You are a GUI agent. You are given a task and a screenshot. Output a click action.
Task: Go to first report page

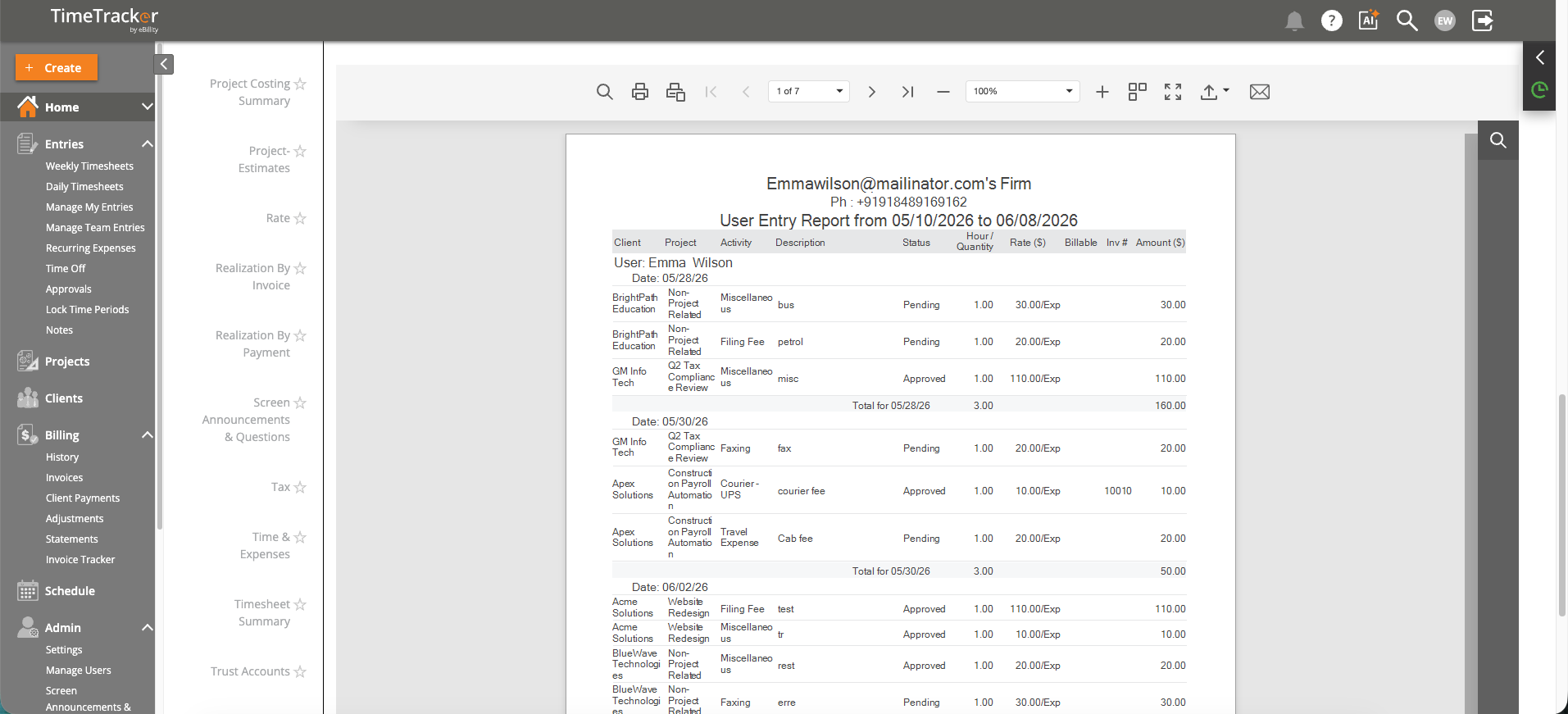pyautogui.click(x=711, y=92)
